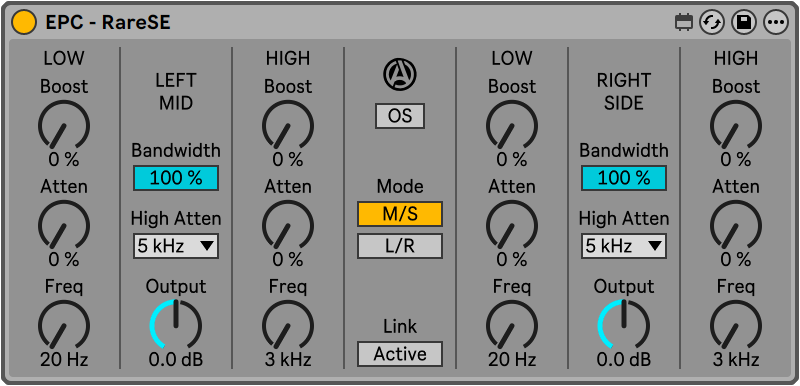Click Left Mid LOW Freq knob

[x=64, y=325]
